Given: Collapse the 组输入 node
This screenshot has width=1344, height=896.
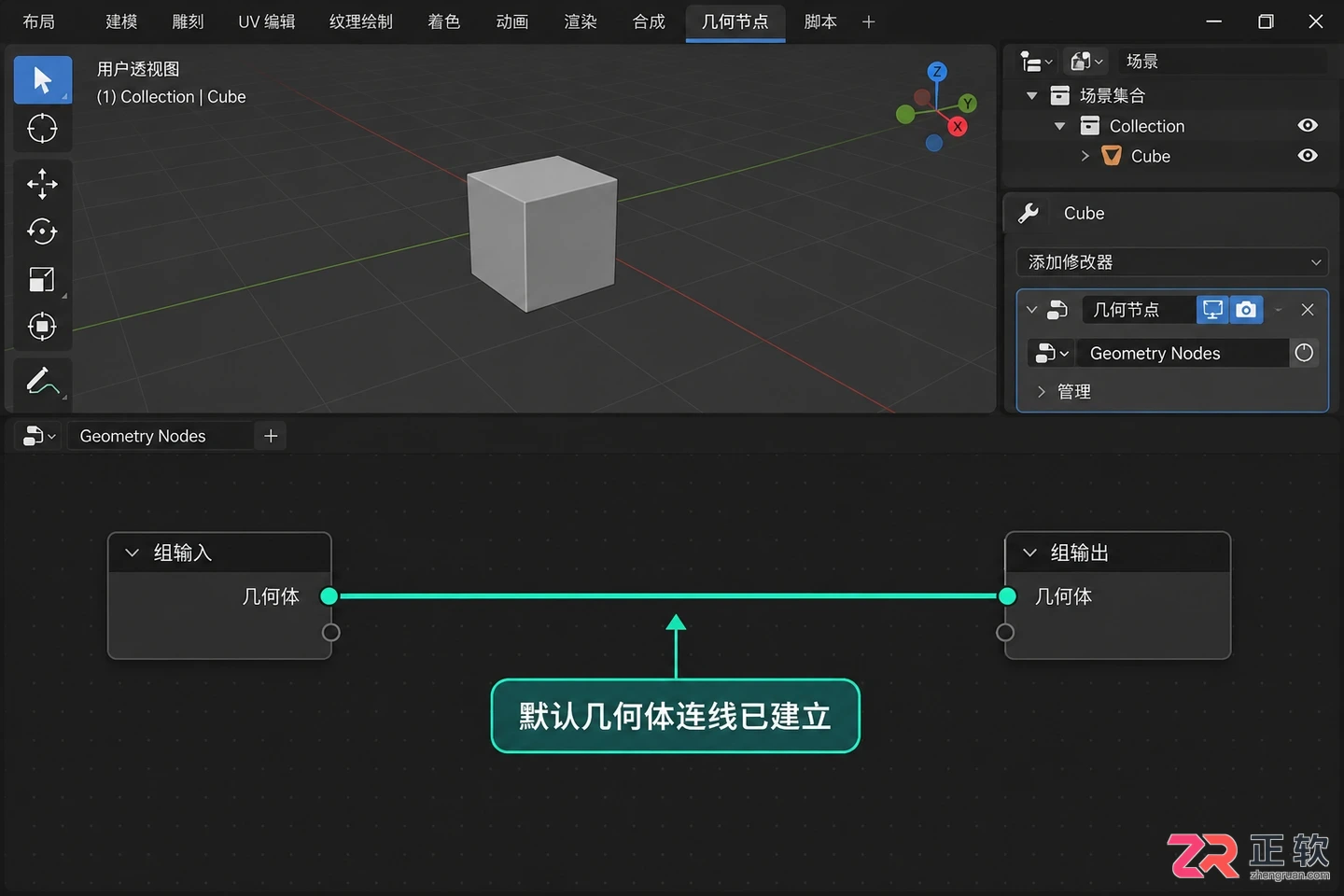Looking at the screenshot, I should coord(133,553).
